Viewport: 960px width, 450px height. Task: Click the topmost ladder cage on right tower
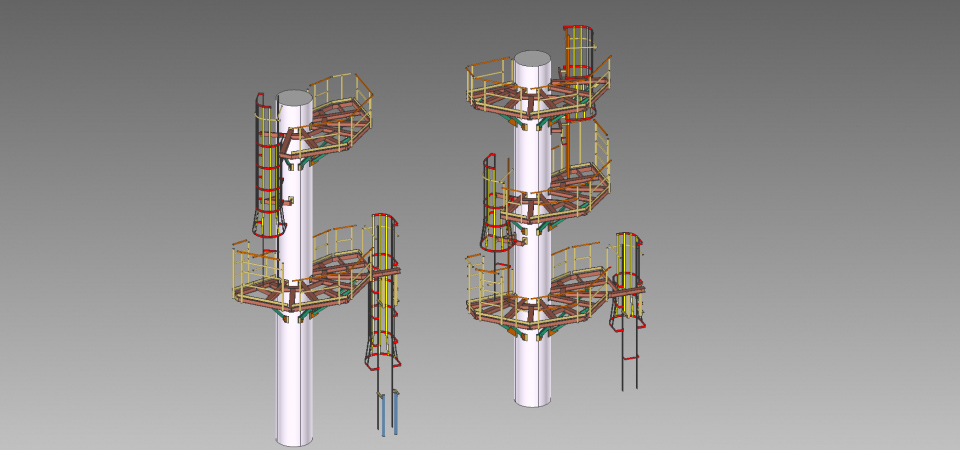pos(577,48)
